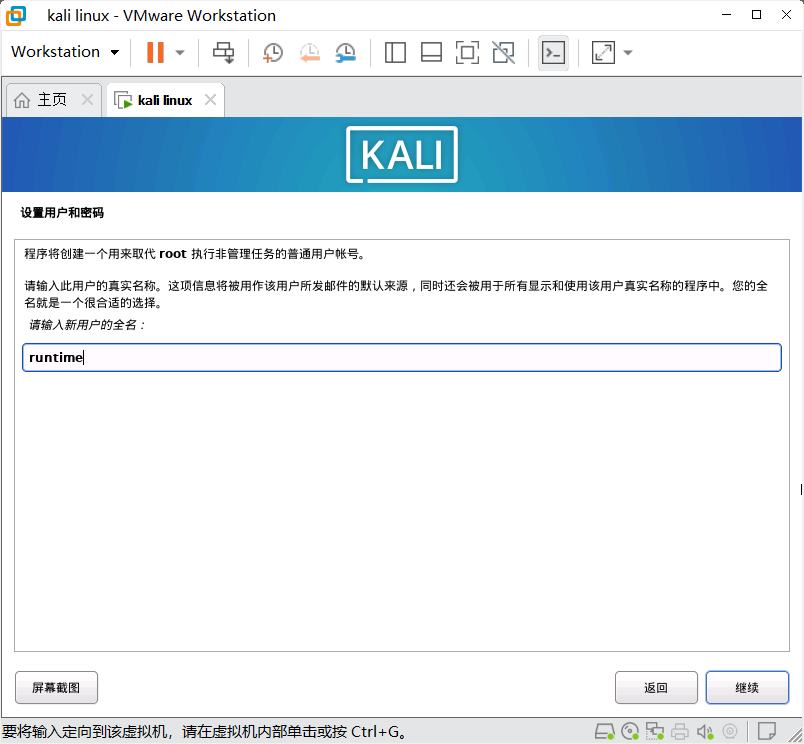This screenshot has width=804, height=744.
Task: Close the VMware Workstation window
Action: (786, 15)
